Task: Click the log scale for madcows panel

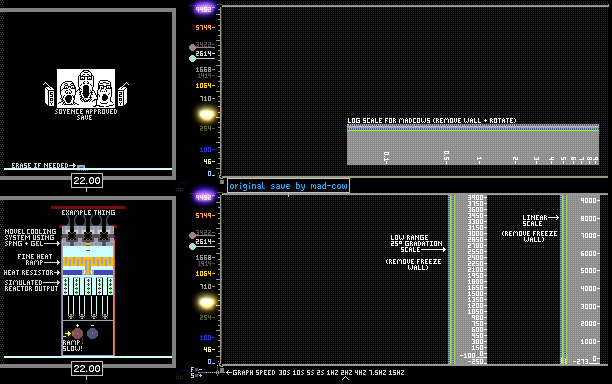Action: (x=473, y=144)
